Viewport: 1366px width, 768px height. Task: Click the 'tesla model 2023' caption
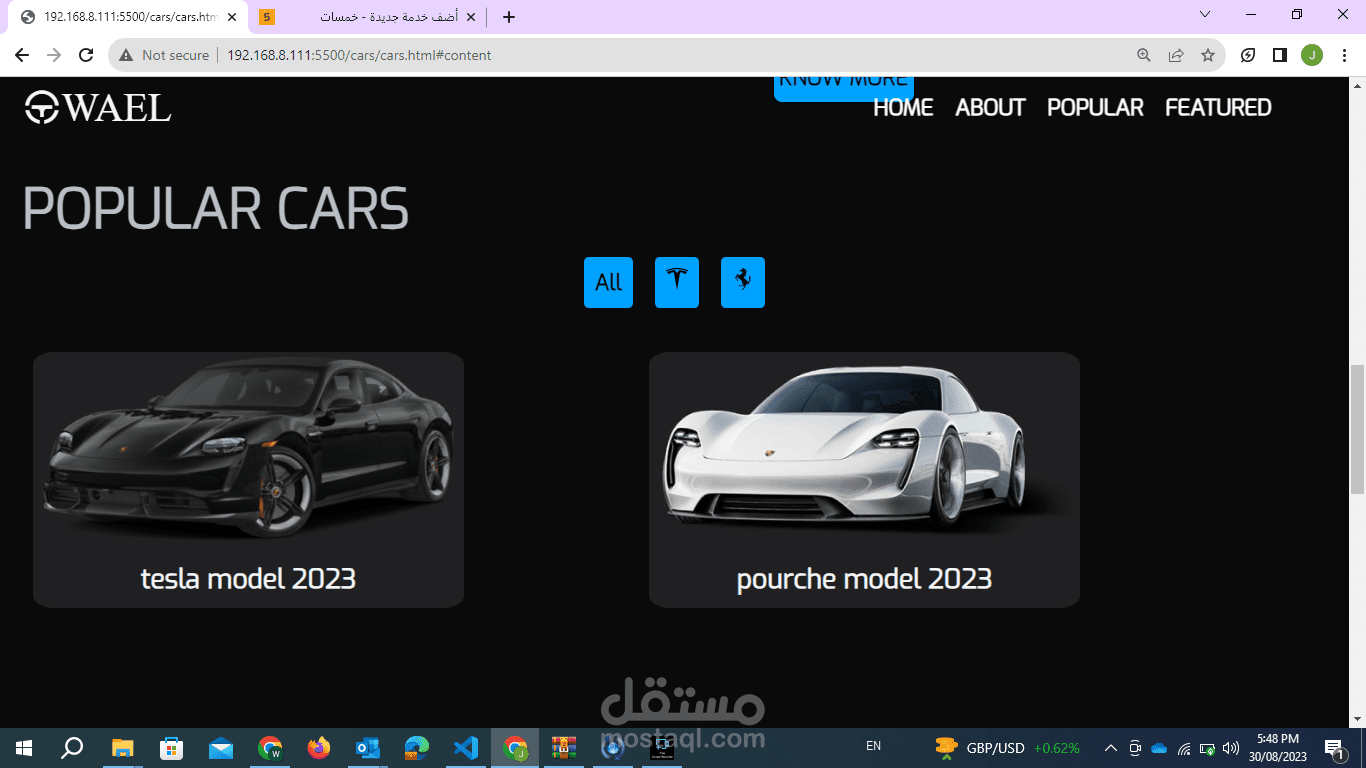[248, 578]
